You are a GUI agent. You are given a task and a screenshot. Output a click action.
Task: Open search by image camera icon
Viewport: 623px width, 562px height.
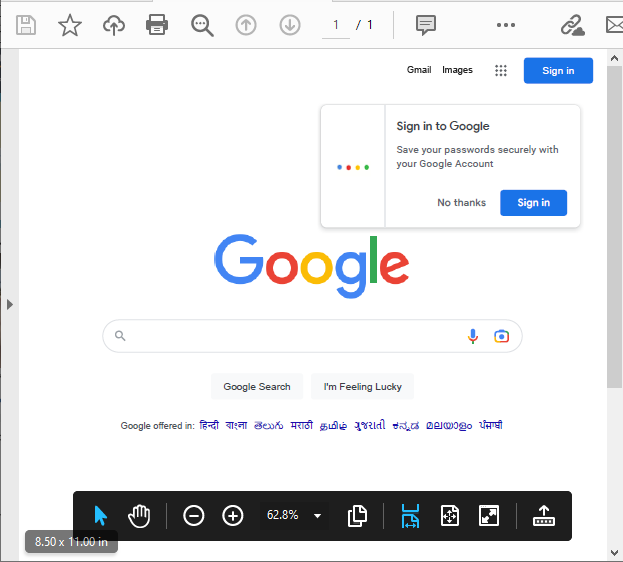(x=501, y=336)
